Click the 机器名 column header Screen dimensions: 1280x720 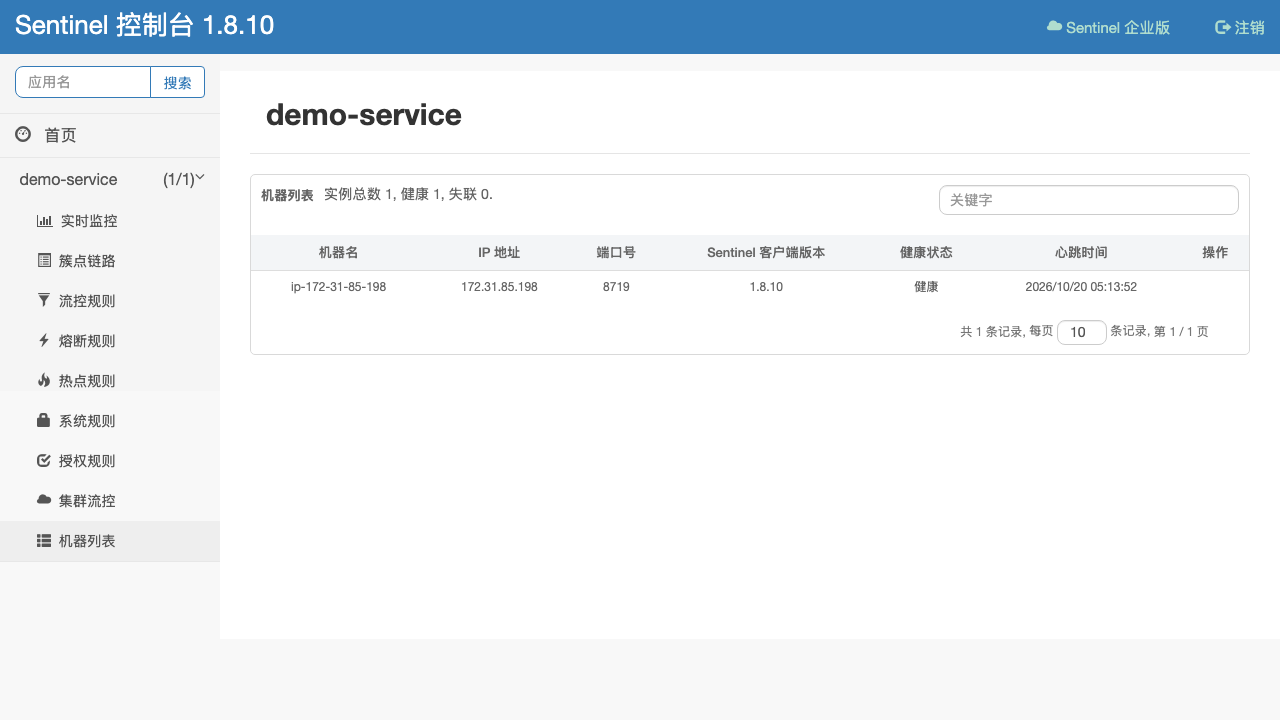point(338,253)
